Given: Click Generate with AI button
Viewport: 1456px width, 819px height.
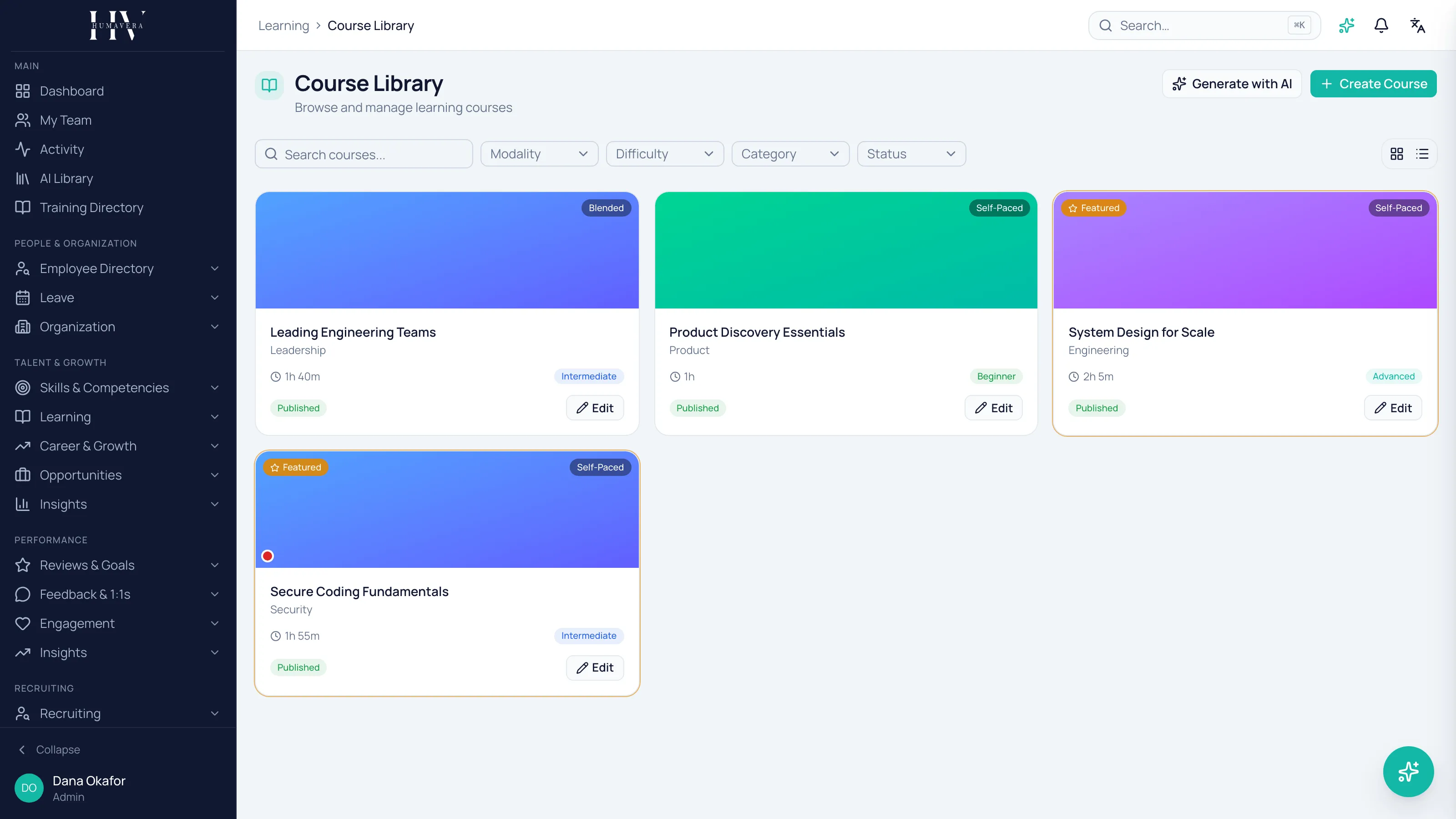Looking at the screenshot, I should click(1232, 84).
